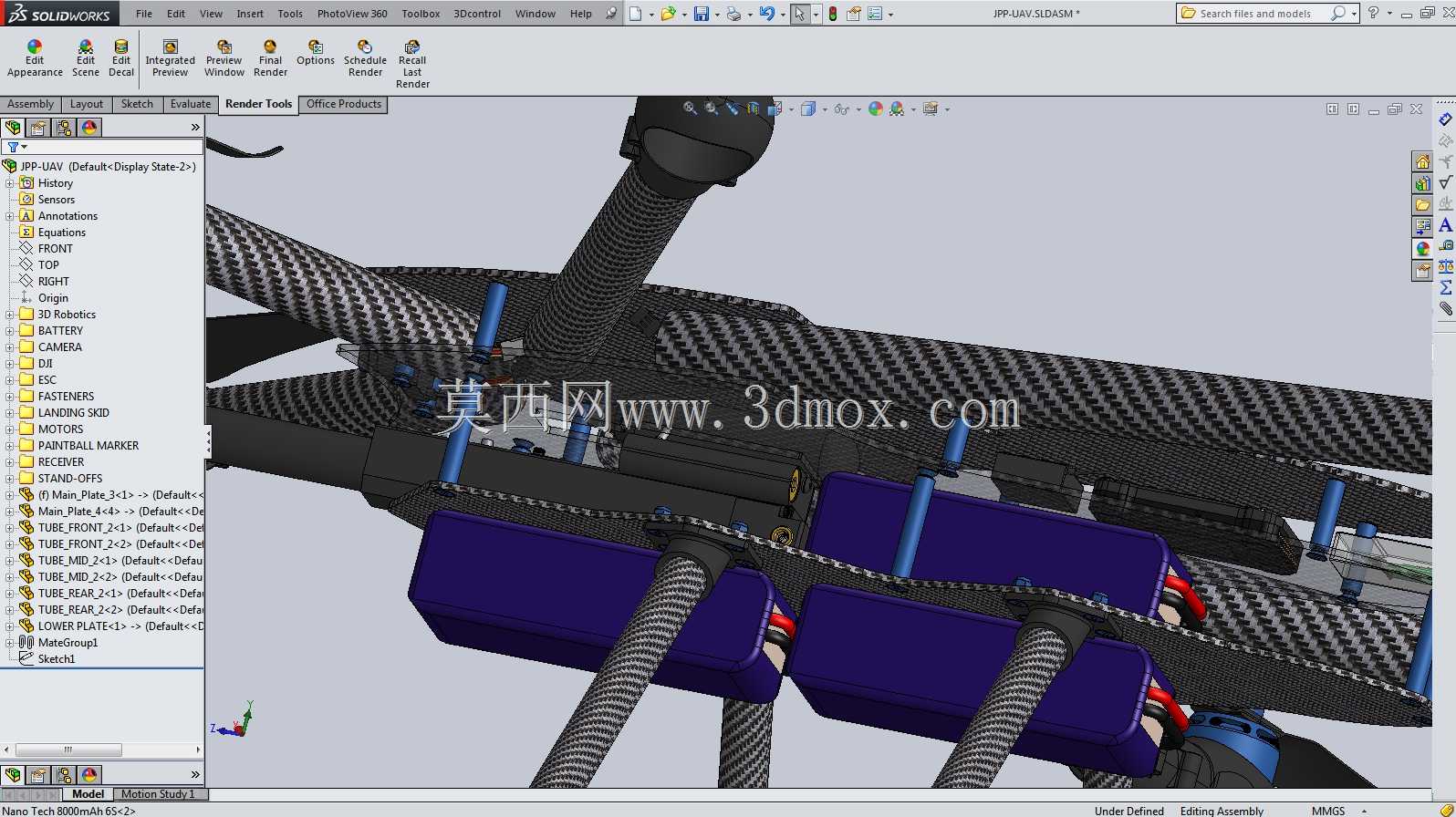Click the feature tree filter field

click(x=103, y=147)
